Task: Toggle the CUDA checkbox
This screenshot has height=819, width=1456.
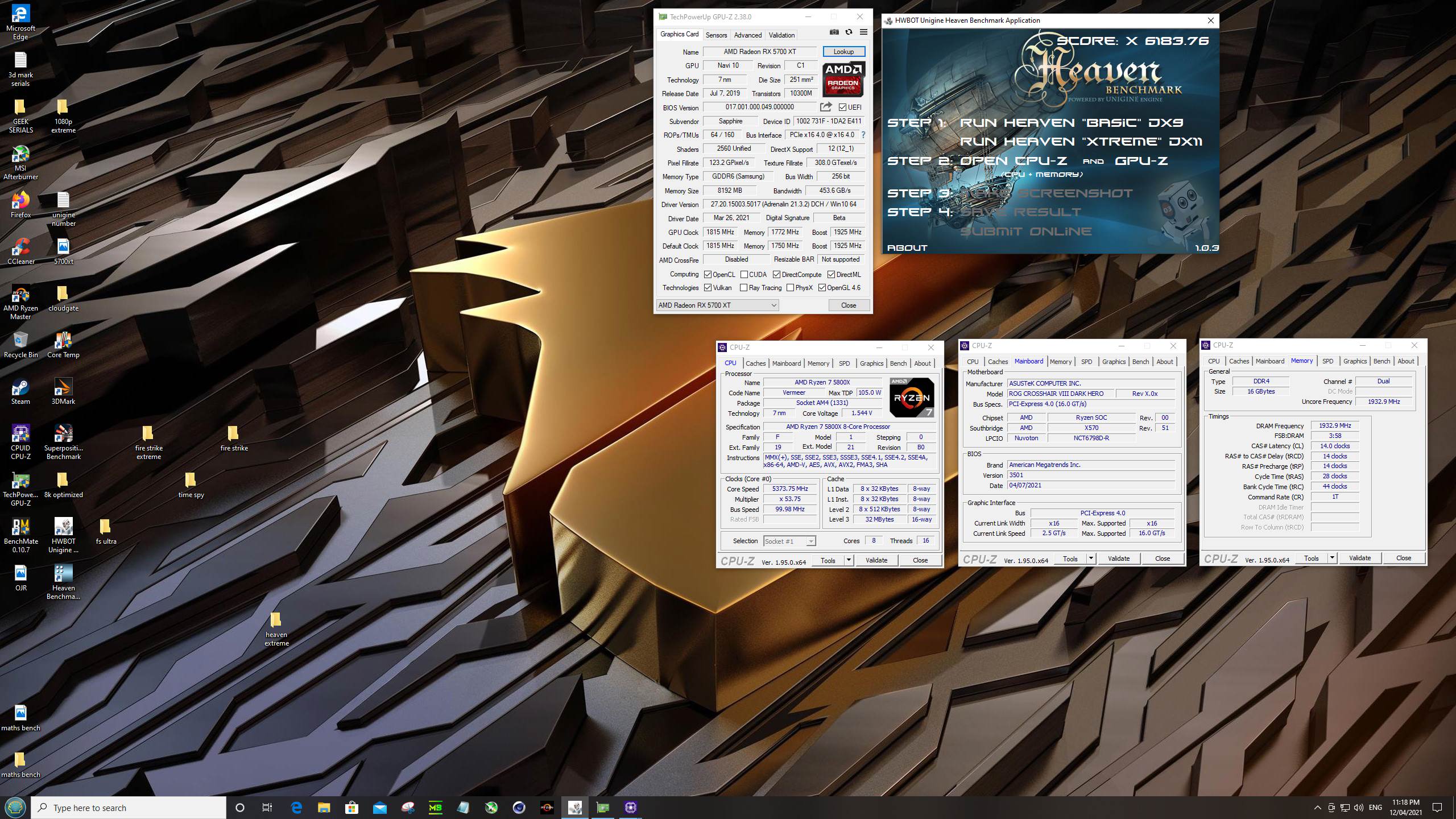Action: (744, 275)
